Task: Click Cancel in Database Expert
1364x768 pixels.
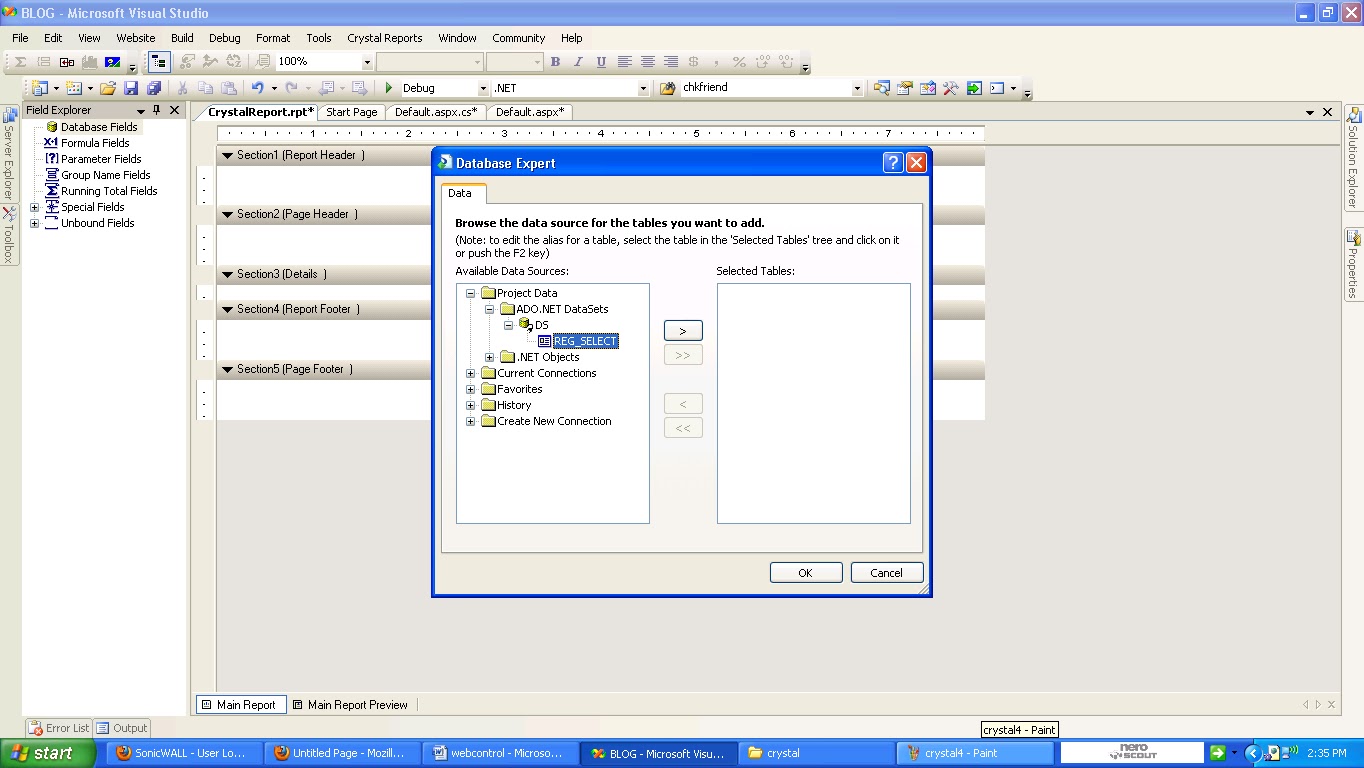Action: [886, 573]
